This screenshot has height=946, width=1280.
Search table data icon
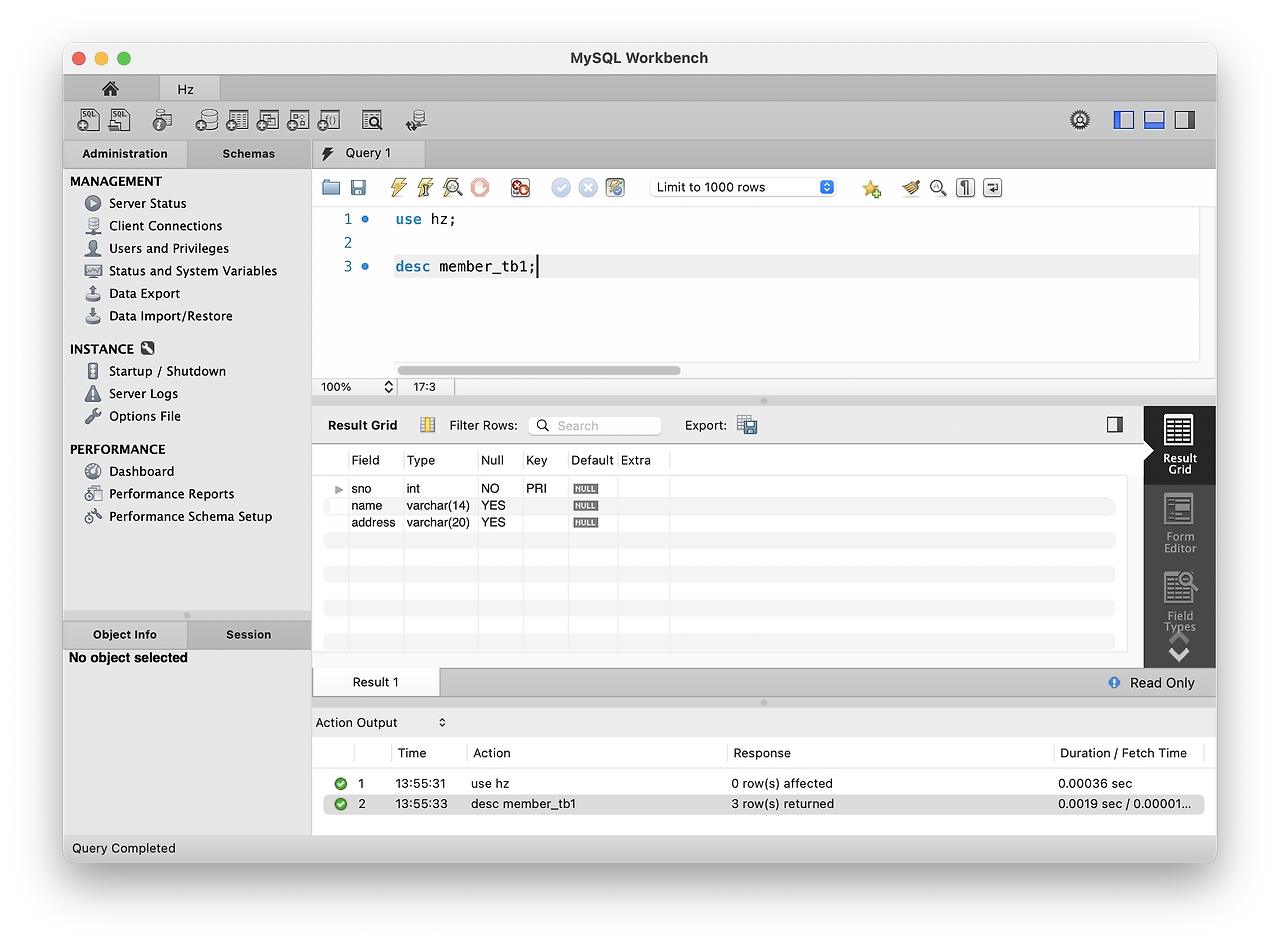coord(372,120)
